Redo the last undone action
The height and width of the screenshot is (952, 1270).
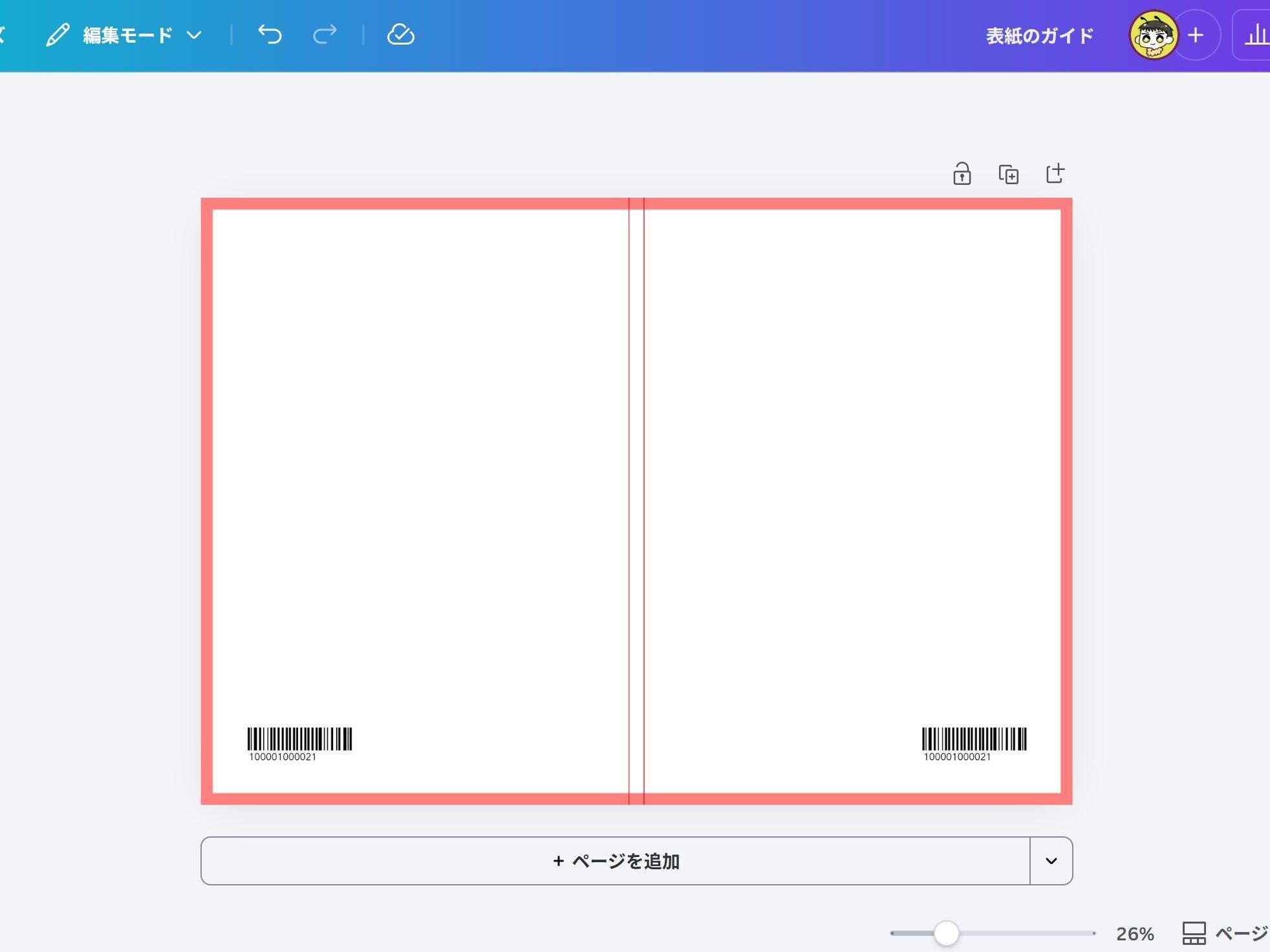pyautogui.click(x=325, y=35)
